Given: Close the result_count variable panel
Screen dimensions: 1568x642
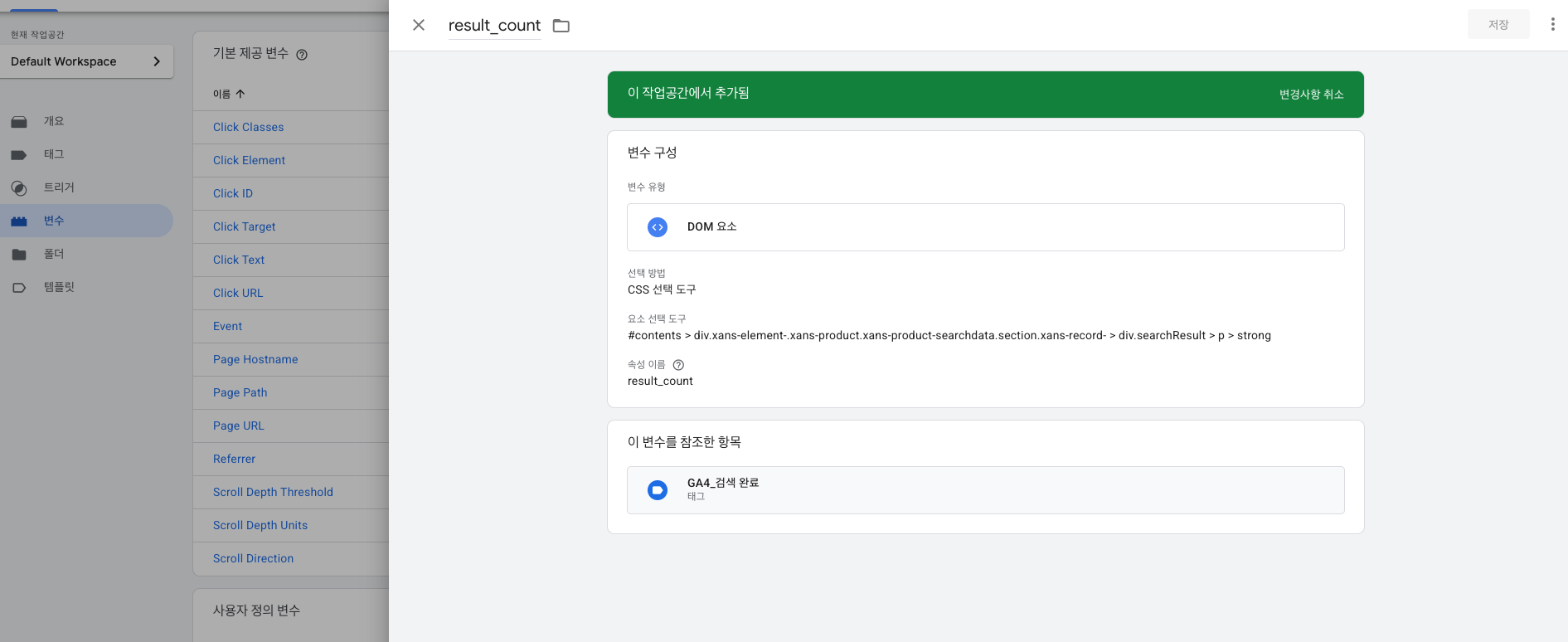Looking at the screenshot, I should click(x=419, y=25).
